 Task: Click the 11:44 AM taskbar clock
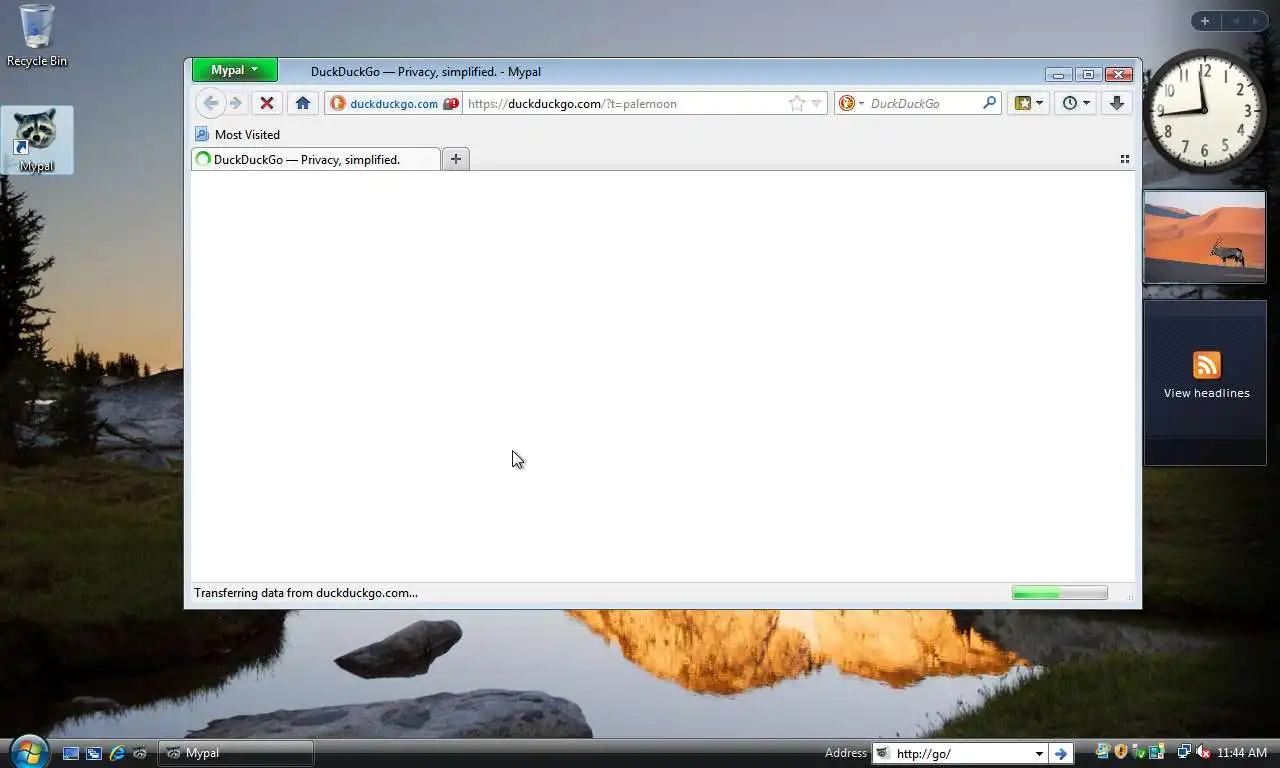(x=1243, y=753)
